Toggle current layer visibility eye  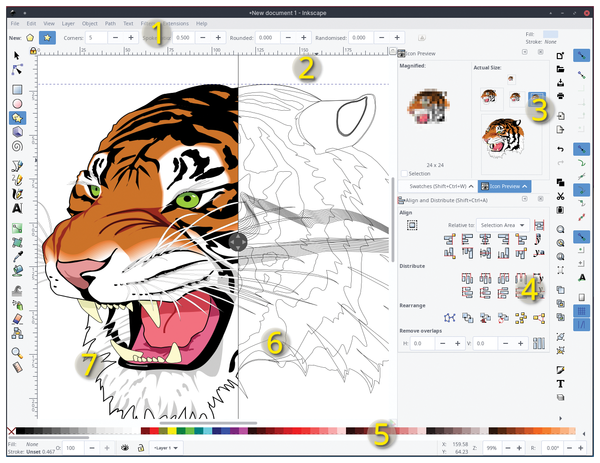coord(125,447)
